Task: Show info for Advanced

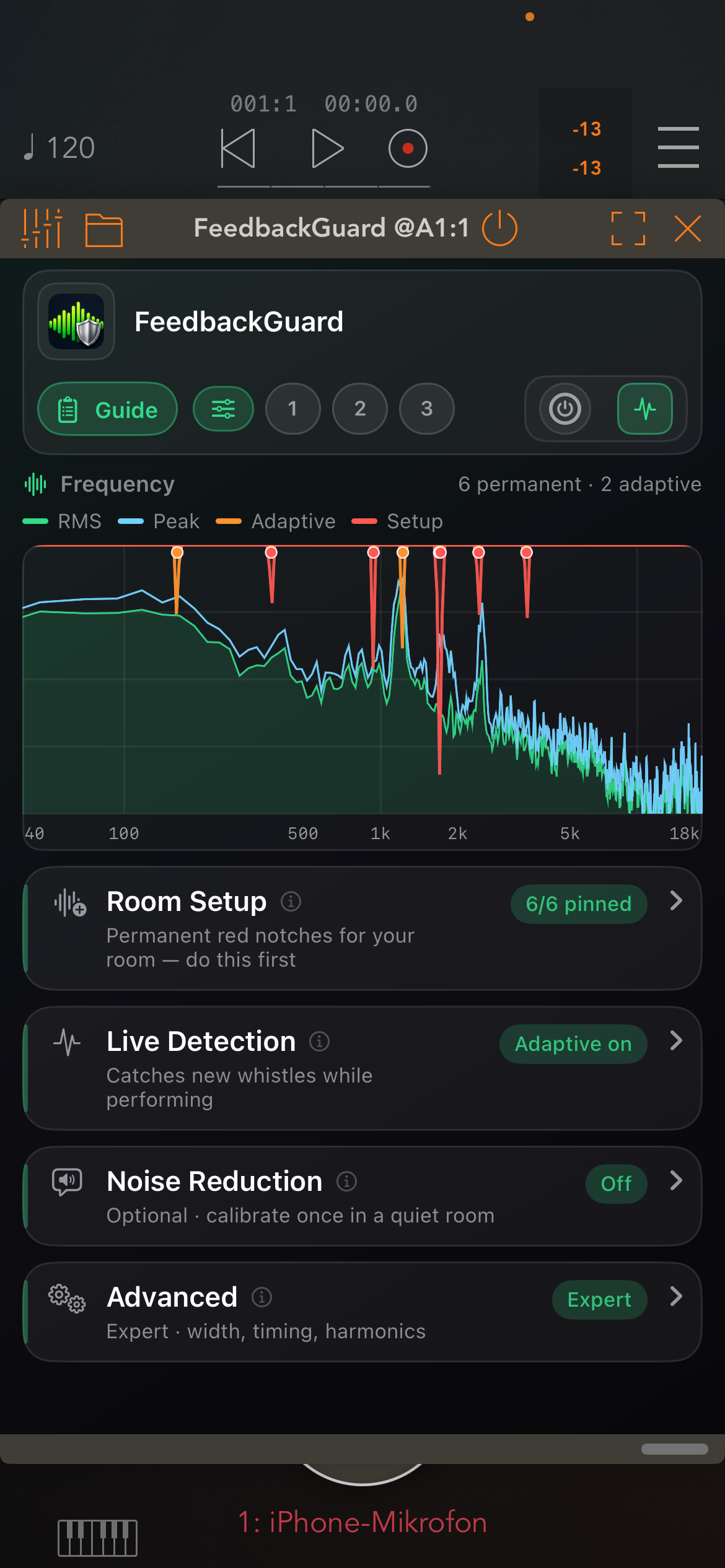Action: click(x=261, y=1297)
